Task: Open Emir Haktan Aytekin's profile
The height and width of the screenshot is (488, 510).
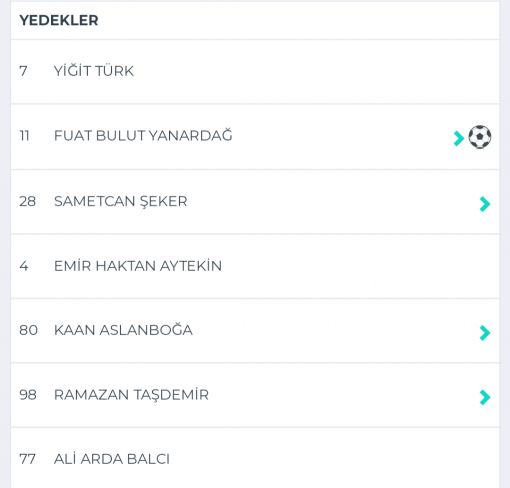Action: [138, 266]
